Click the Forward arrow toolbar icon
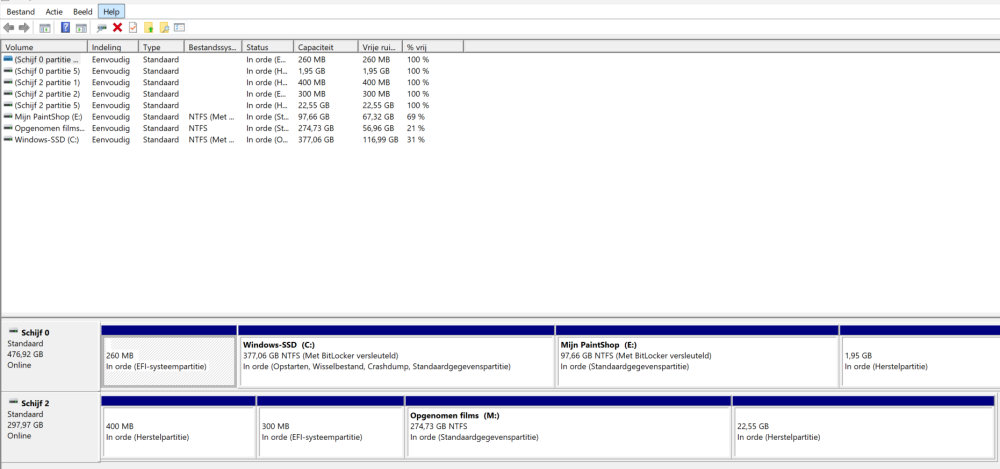 coord(24,27)
